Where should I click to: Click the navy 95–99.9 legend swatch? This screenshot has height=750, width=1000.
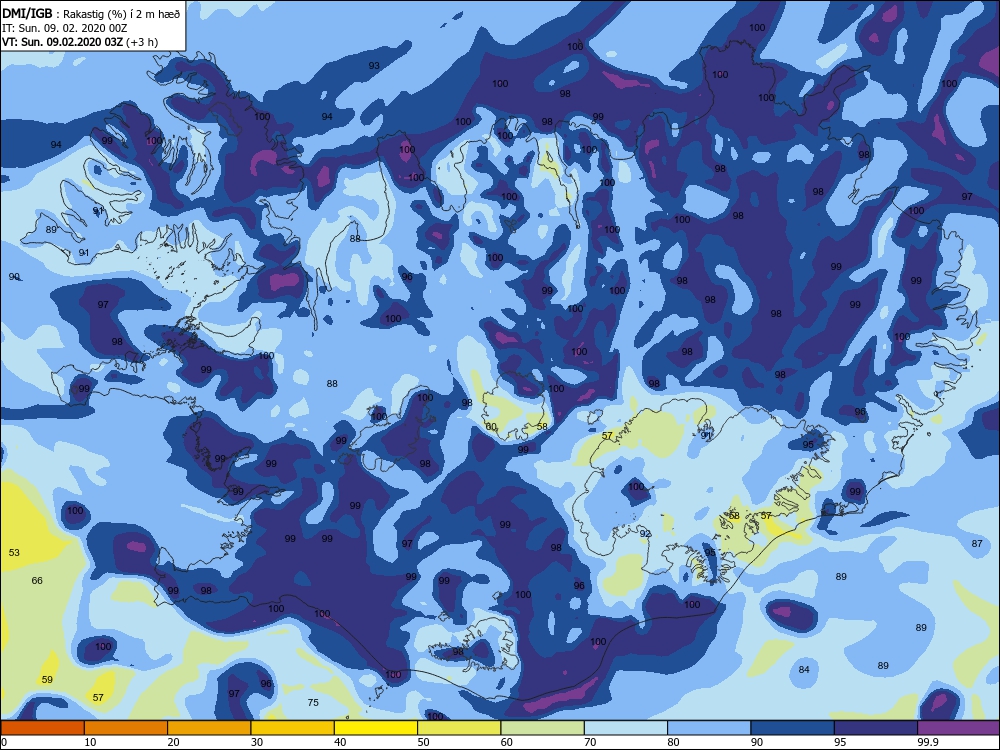876,728
